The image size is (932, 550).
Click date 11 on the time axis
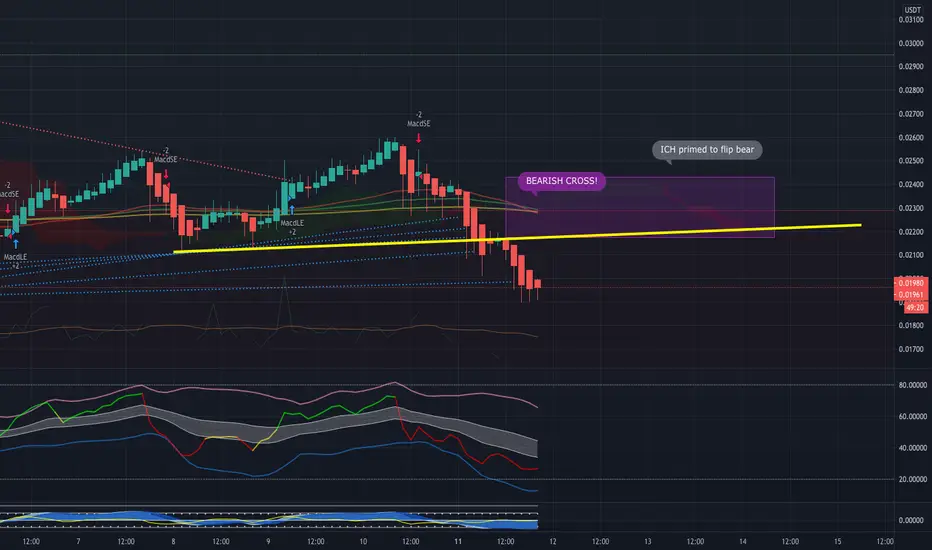(x=458, y=542)
